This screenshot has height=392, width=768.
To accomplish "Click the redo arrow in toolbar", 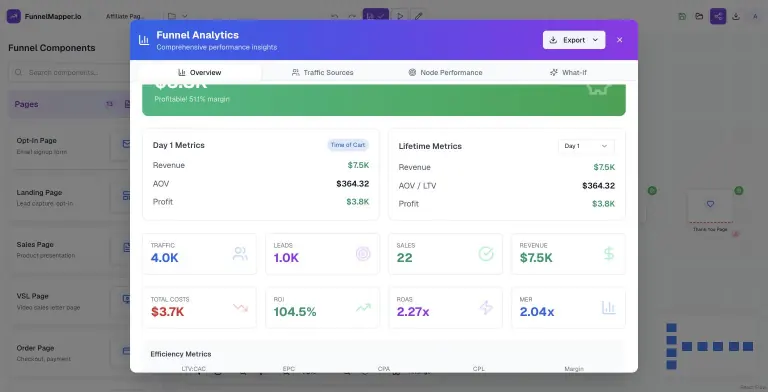I will [352, 17].
